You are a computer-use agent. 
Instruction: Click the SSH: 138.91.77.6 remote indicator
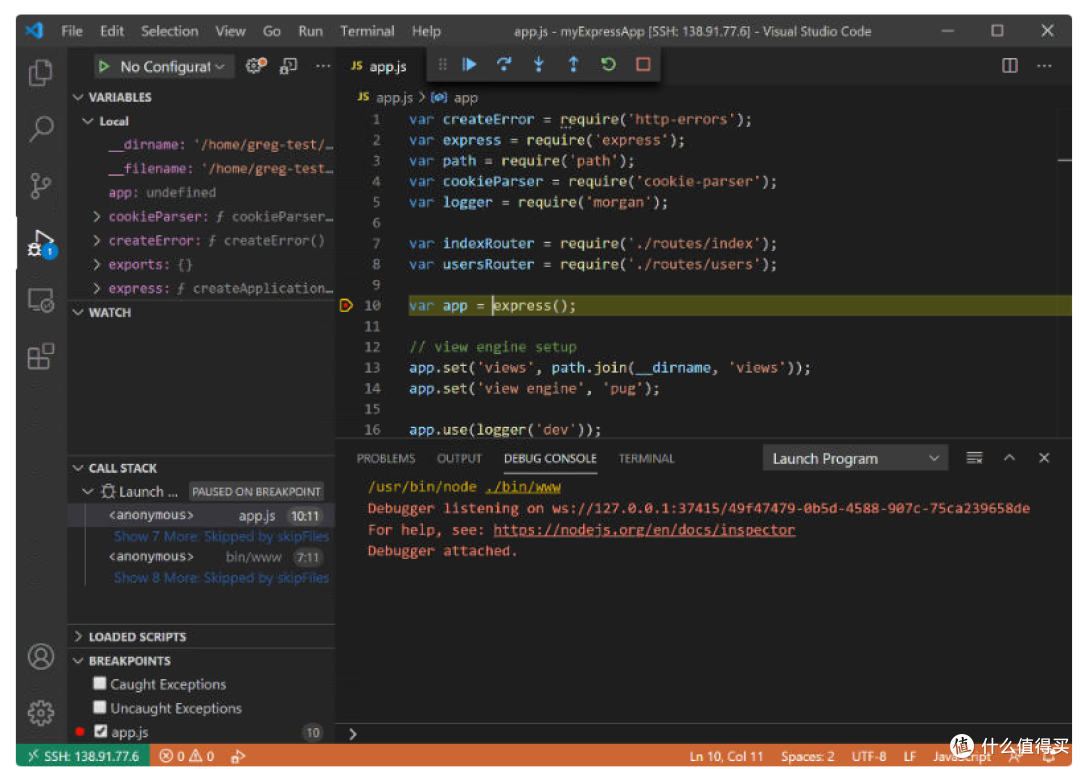click(83, 756)
